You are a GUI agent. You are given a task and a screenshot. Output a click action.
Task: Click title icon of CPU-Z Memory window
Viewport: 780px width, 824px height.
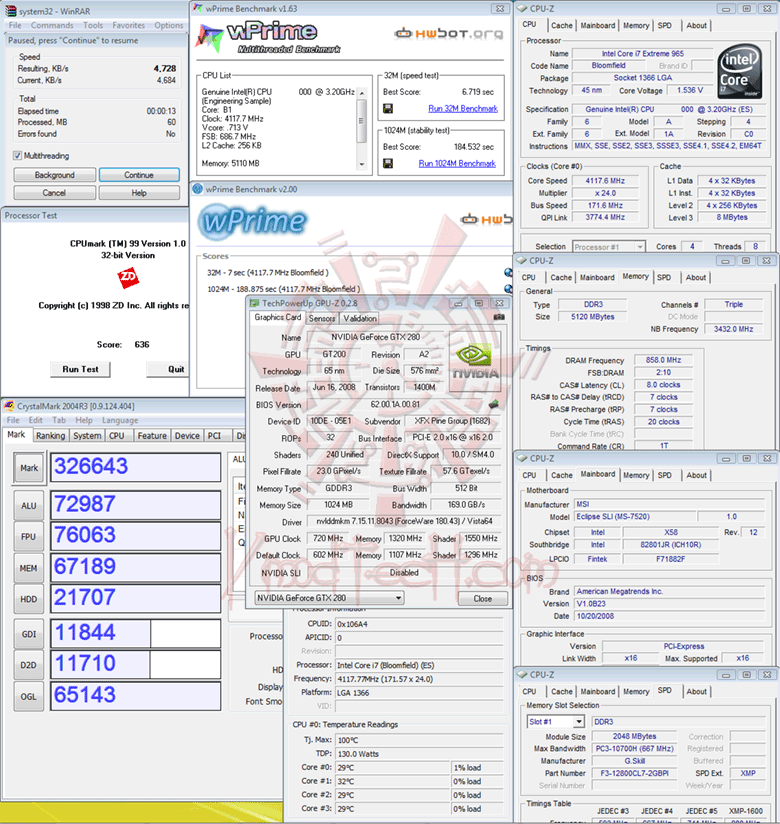(521, 261)
